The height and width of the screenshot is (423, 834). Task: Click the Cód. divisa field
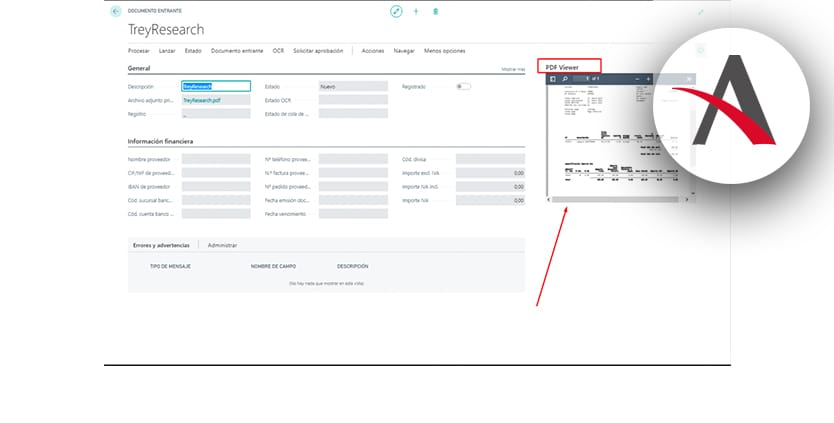490,159
